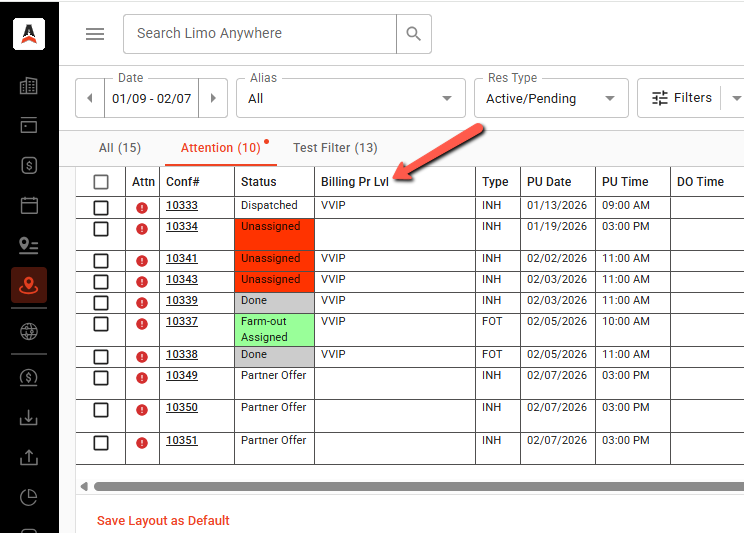744x533 pixels.
Task: Click the Search Limo Anywhere field
Action: (x=260, y=34)
